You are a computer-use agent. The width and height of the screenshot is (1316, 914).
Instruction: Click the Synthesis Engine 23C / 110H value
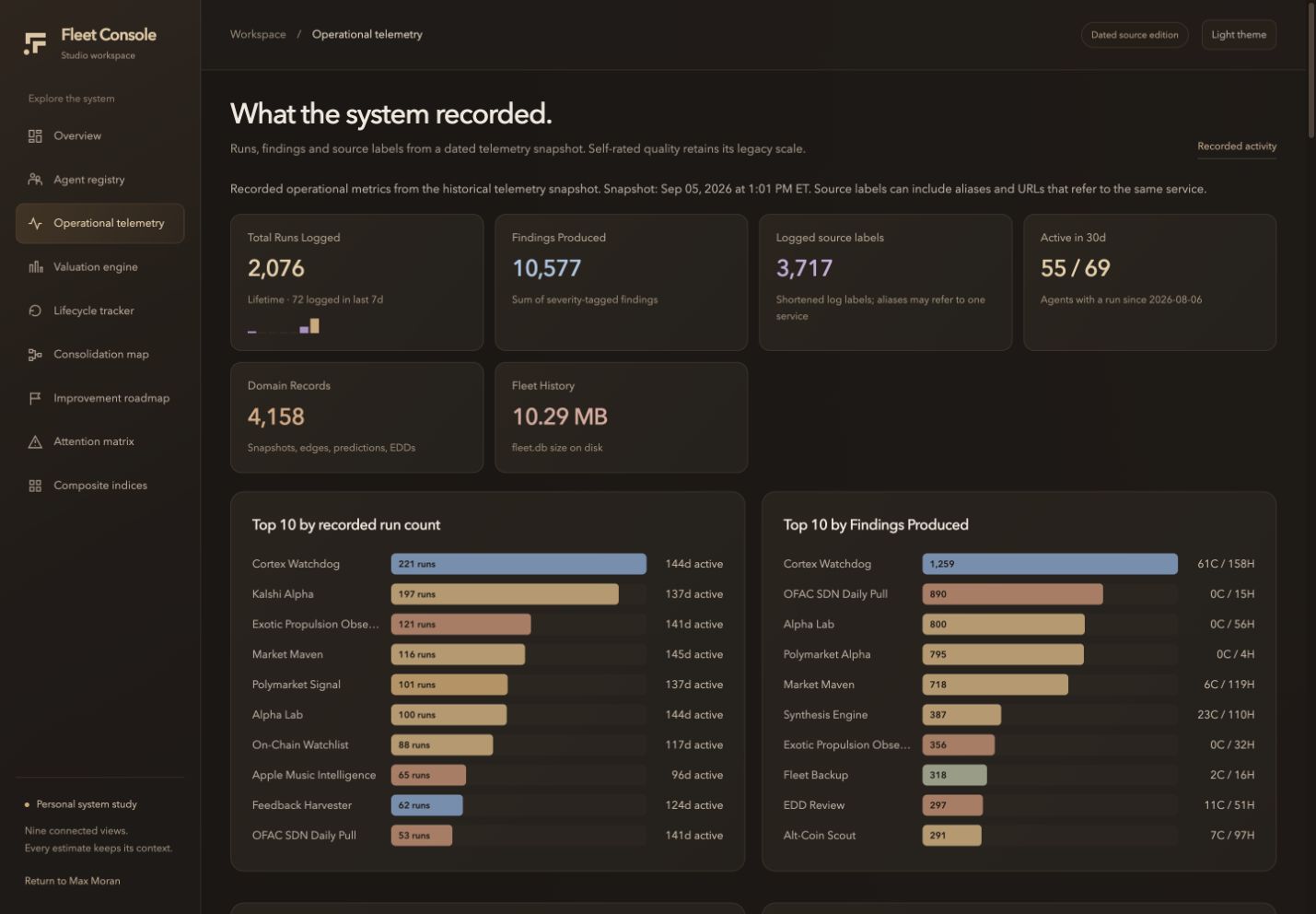1226,715
